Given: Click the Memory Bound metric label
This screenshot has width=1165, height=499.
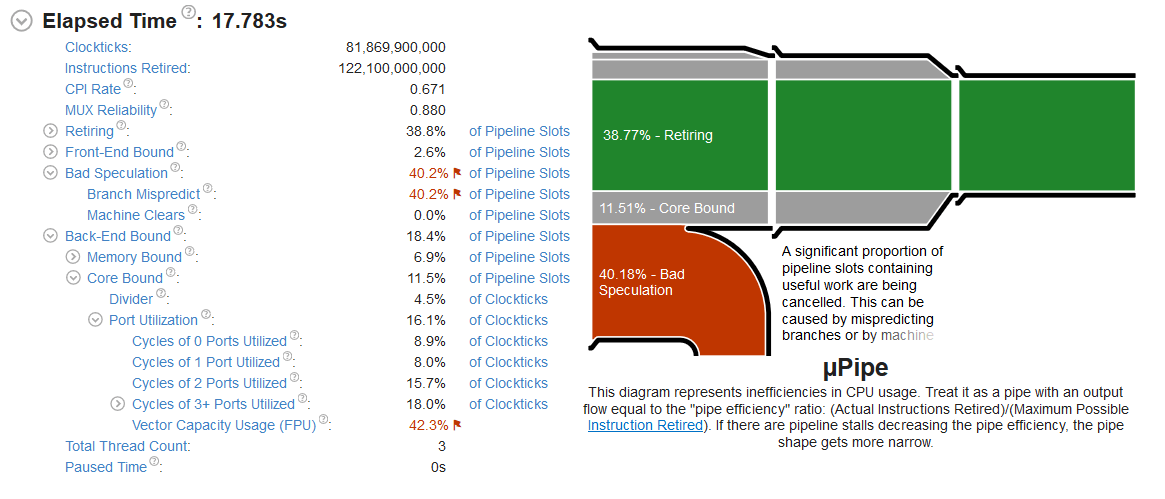Looking at the screenshot, I should 134,257.
